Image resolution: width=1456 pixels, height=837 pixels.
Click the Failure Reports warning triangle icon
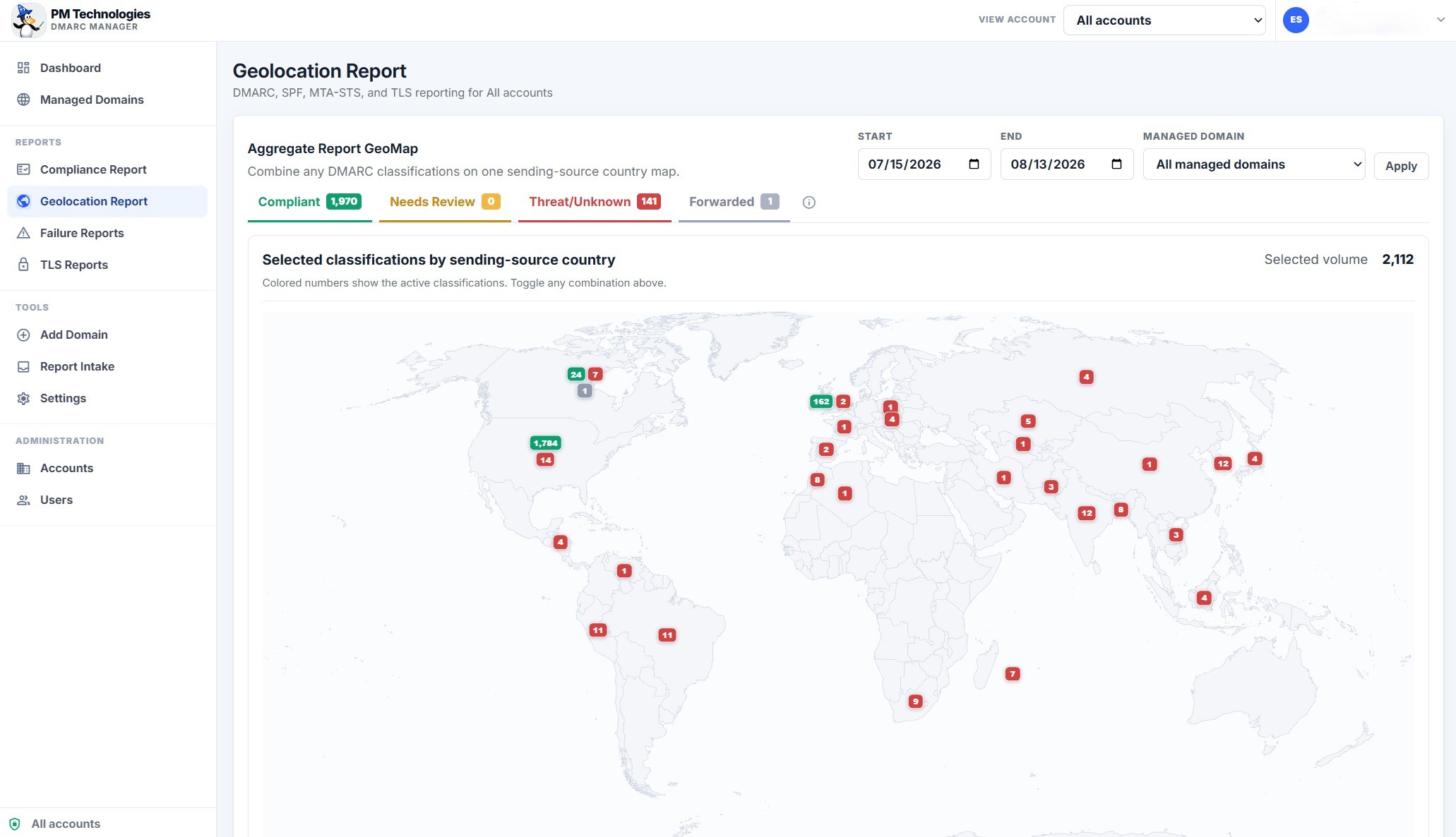pos(23,233)
